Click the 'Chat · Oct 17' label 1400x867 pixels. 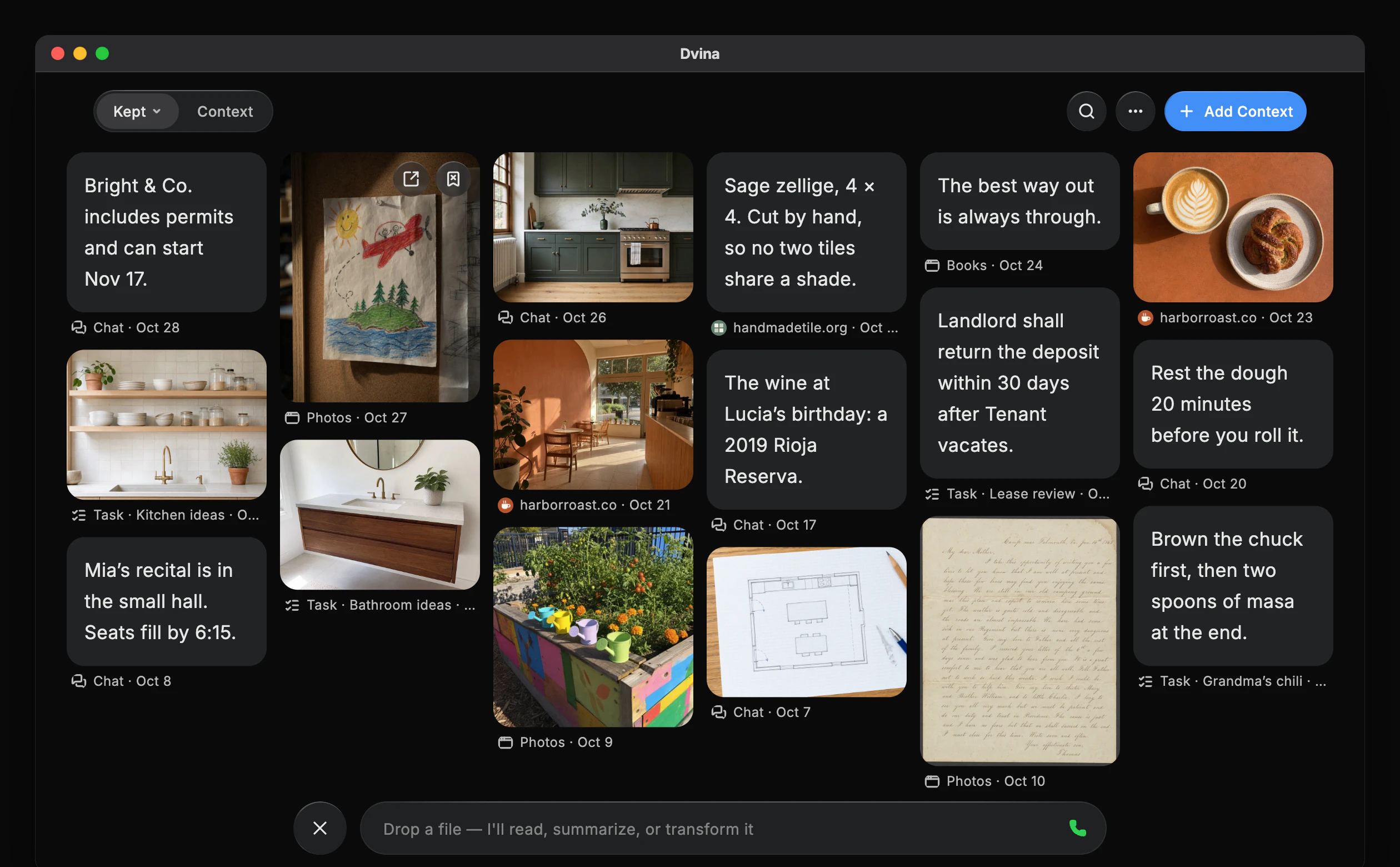pyautogui.click(x=764, y=525)
